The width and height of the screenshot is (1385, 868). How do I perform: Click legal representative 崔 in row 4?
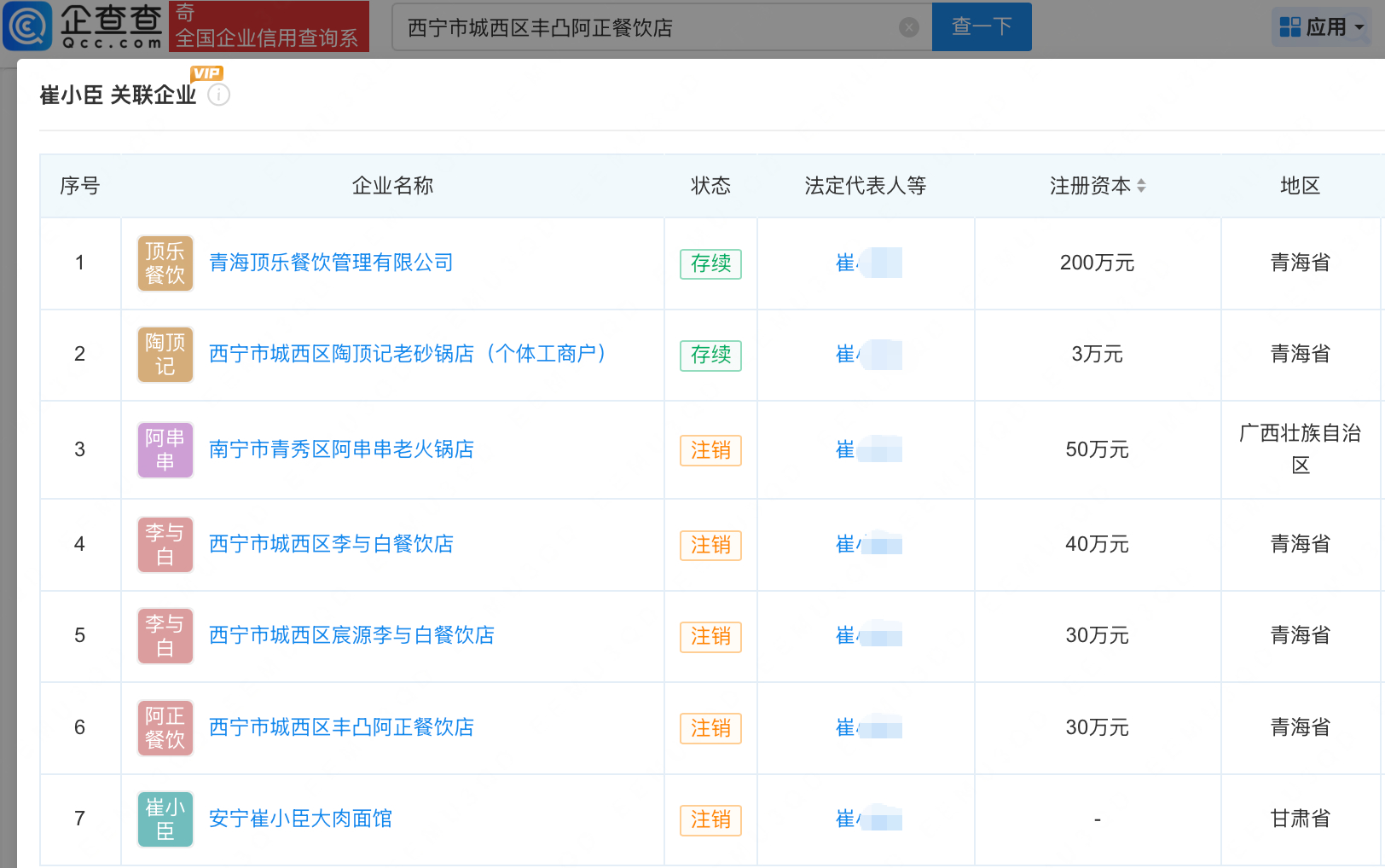(867, 544)
